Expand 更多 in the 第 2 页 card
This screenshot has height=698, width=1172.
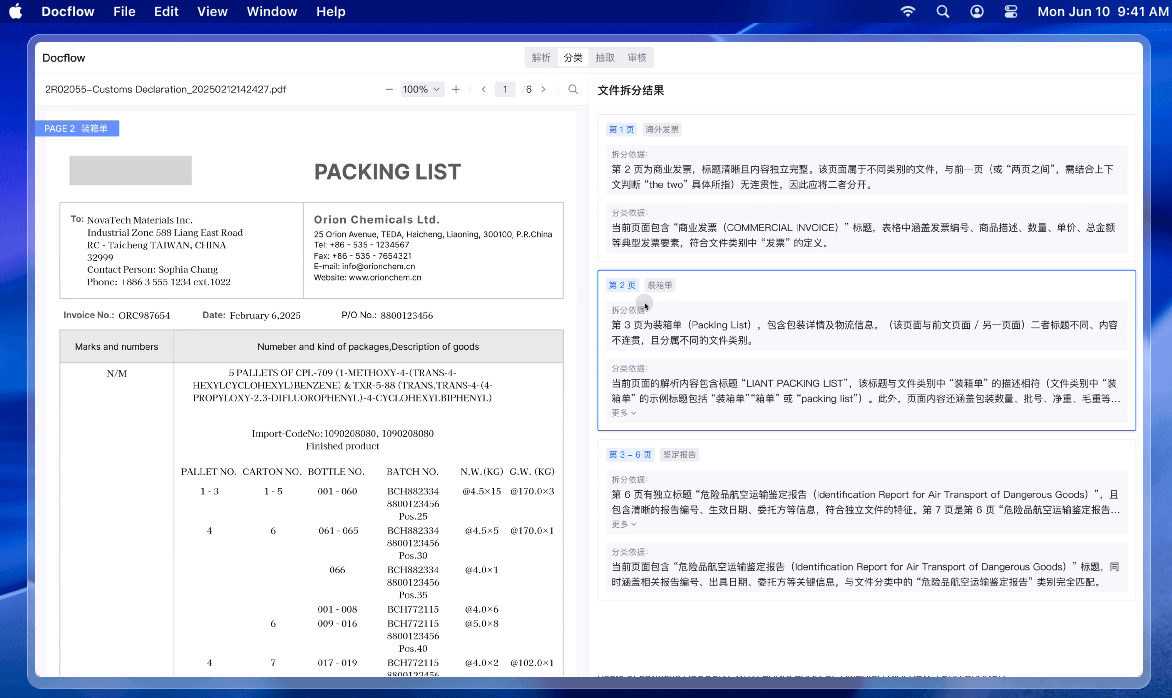point(623,413)
